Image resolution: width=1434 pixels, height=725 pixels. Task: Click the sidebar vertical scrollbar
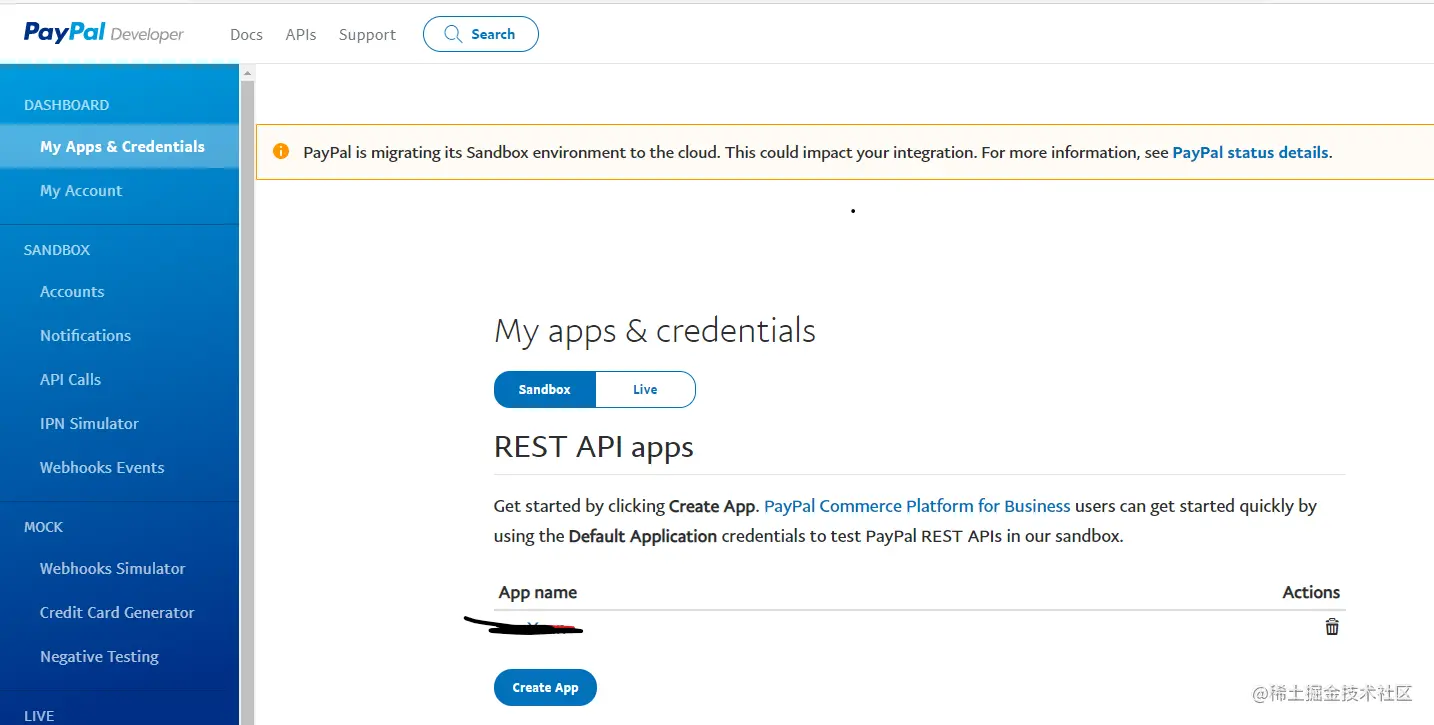point(247,400)
